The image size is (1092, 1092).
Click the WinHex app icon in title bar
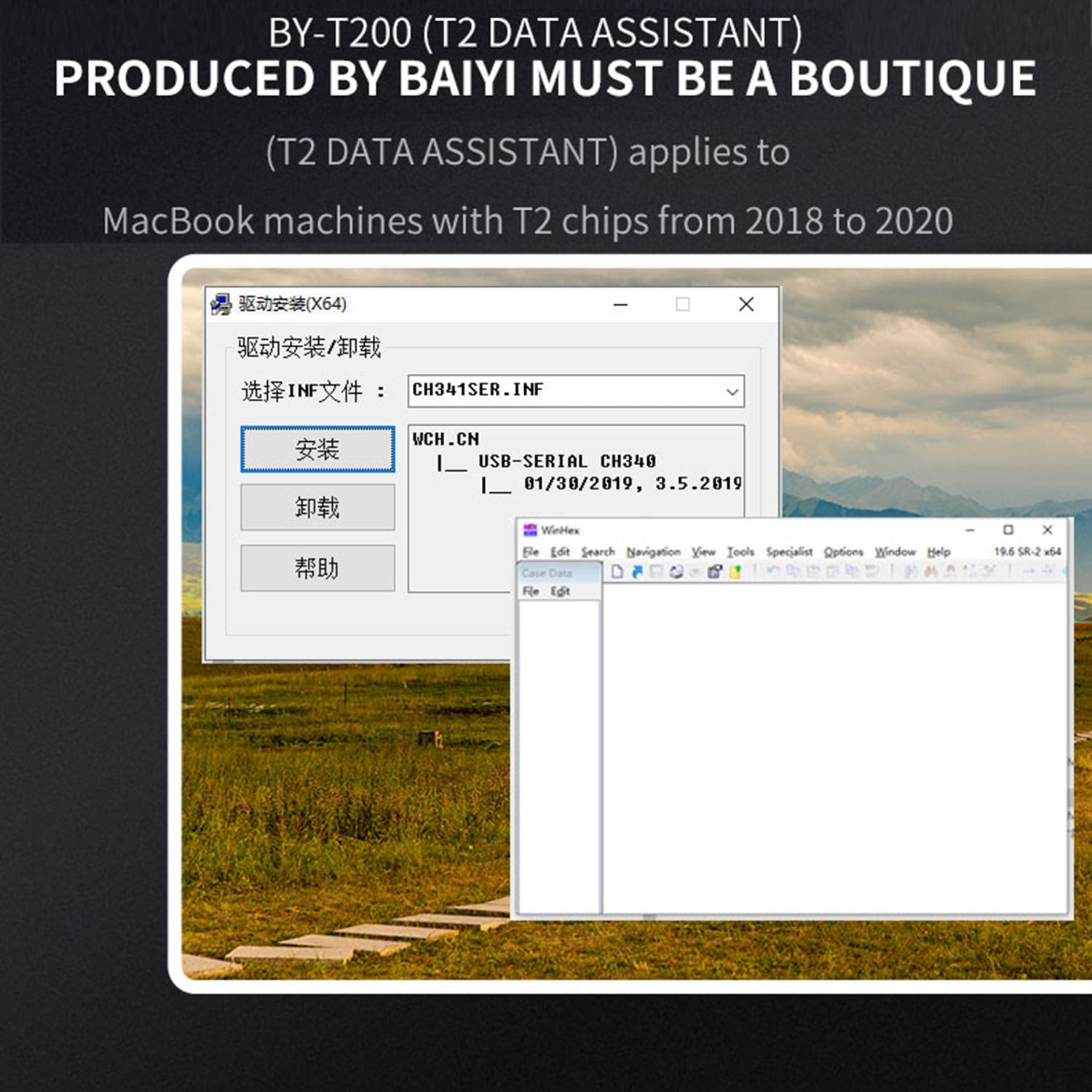tap(530, 530)
